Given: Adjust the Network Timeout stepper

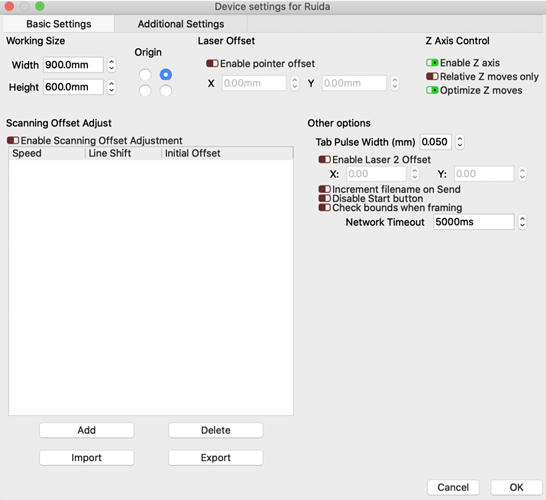Looking at the screenshot, I should coord(522,222).
